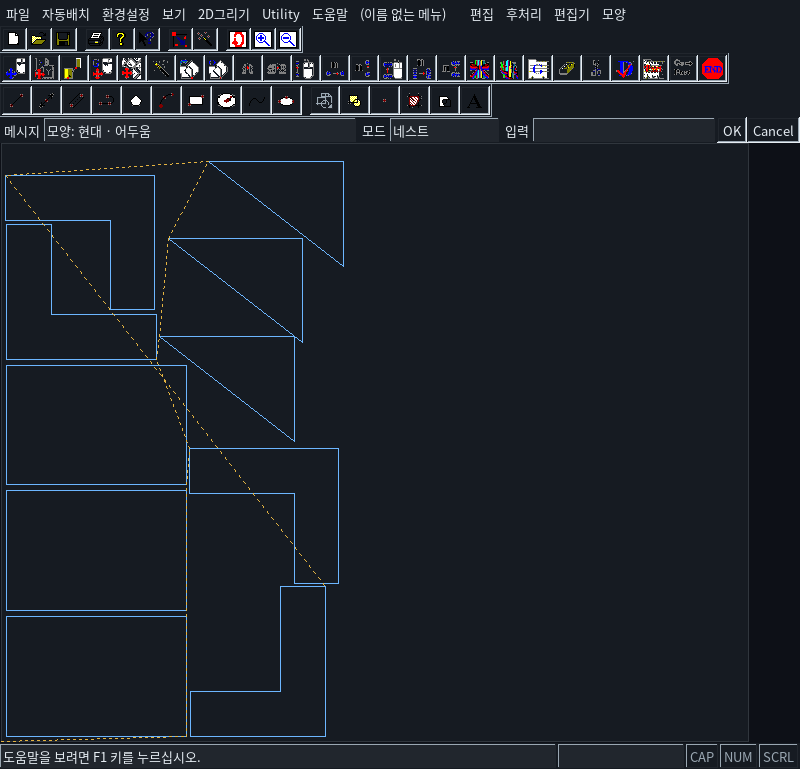Click the 모드 field showing 네스트

pos(444,131)
